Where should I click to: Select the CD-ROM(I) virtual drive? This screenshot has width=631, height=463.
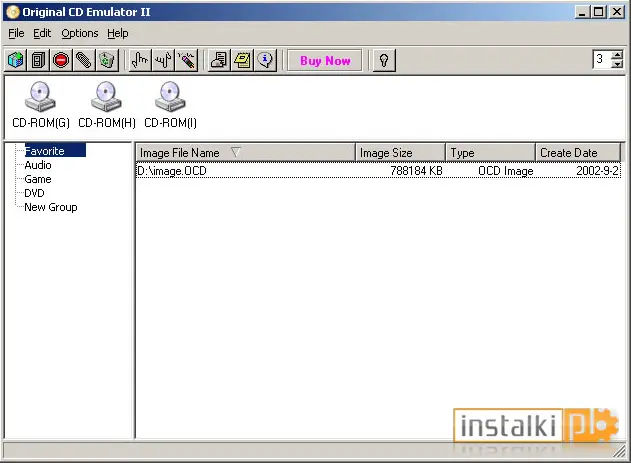pyautogui.click(x=170, y=105)
